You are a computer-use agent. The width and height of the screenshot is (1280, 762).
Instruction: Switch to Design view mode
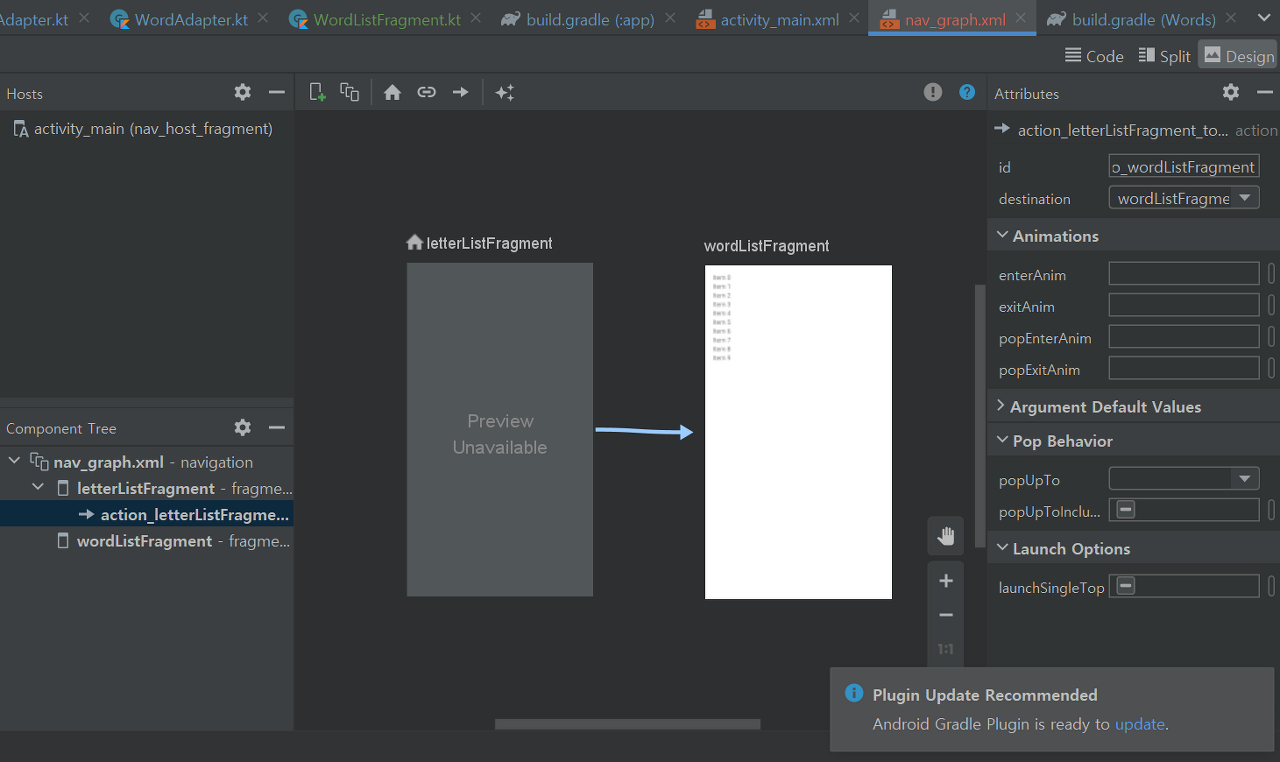(1238, 56)
